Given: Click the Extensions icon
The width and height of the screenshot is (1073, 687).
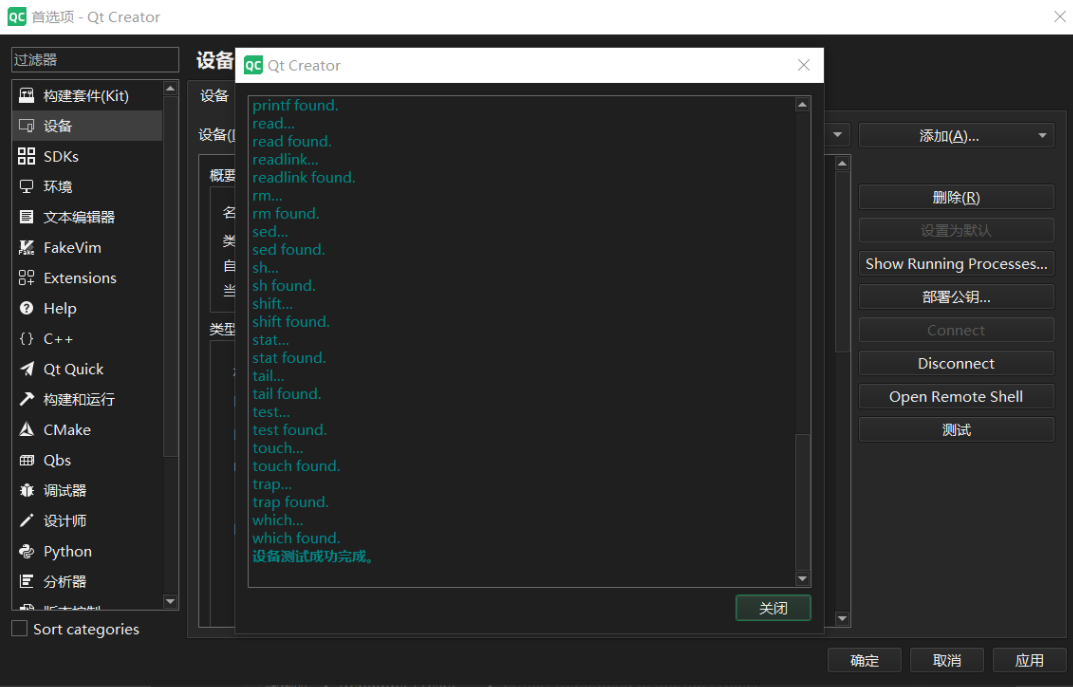Looking at the screenshot, I should (27, 278).
